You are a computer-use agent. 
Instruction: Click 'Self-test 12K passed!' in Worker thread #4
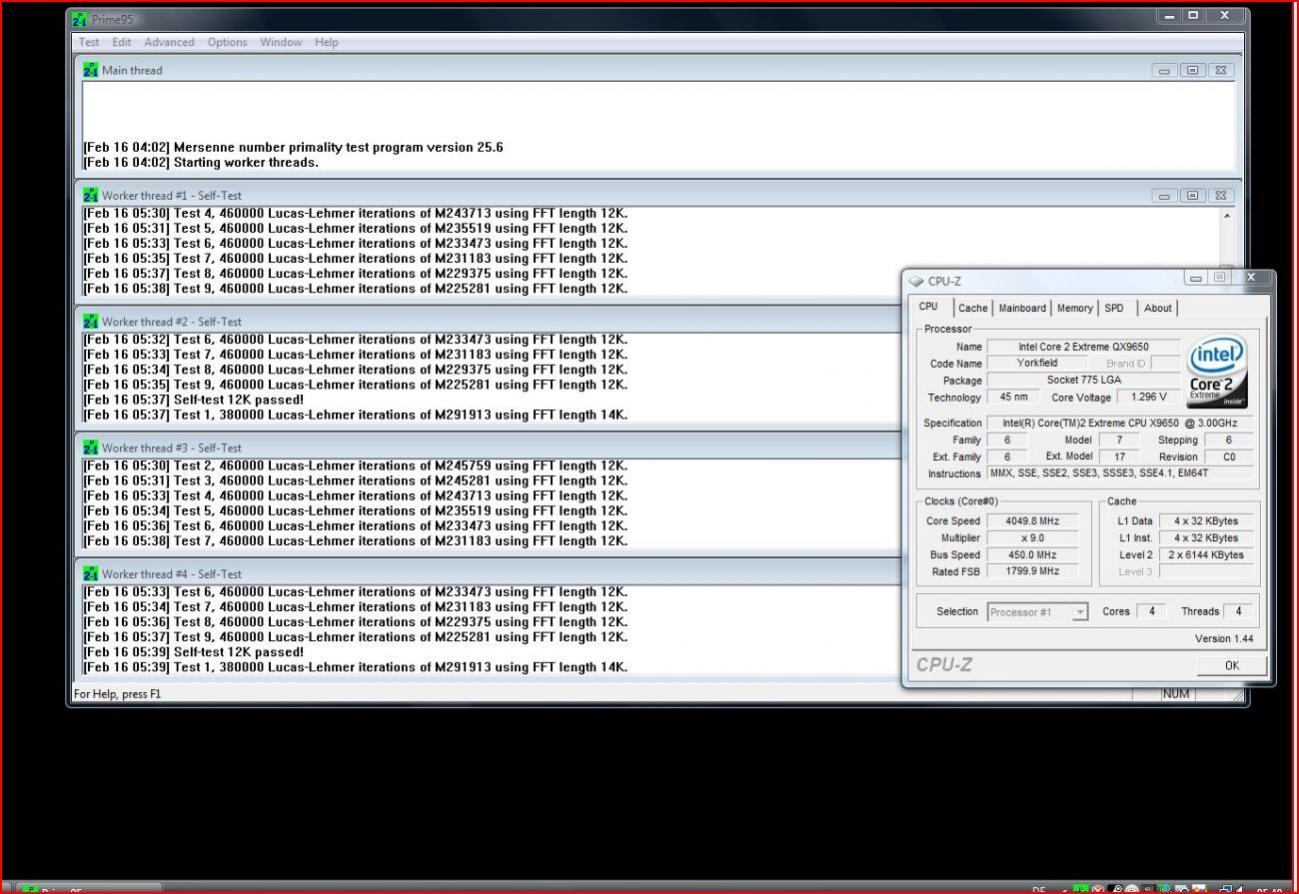coord(193,652)
